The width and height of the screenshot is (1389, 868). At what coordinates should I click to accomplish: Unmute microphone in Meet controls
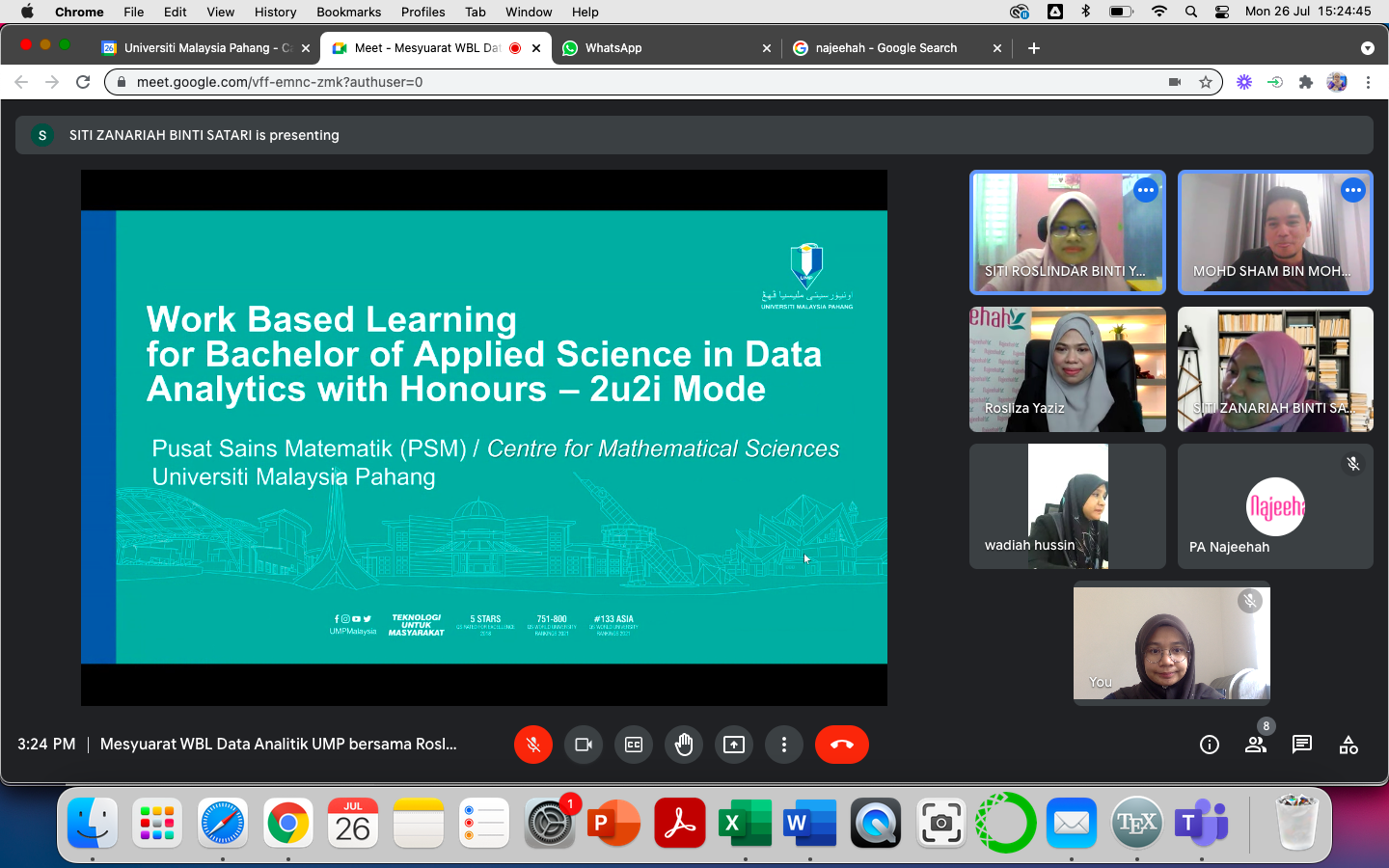533,745
